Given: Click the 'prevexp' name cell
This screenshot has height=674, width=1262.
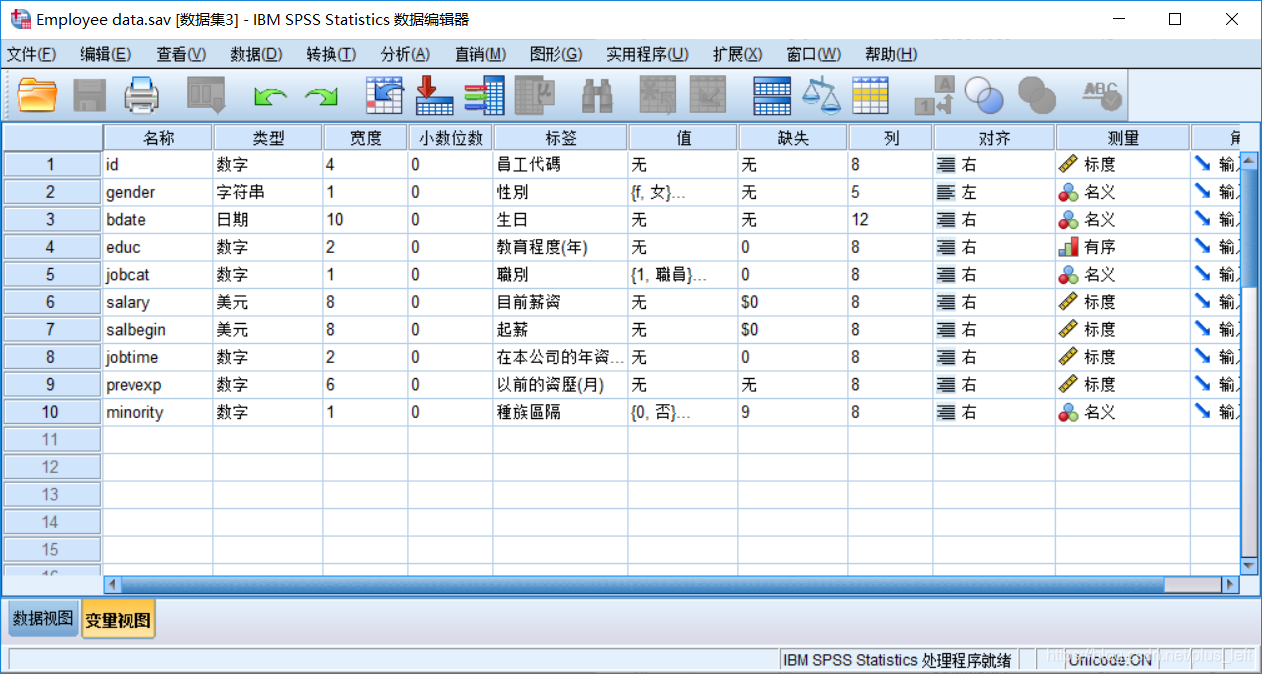Looking at the screenshot, I should pyautogui.click(x=158, y=384).
